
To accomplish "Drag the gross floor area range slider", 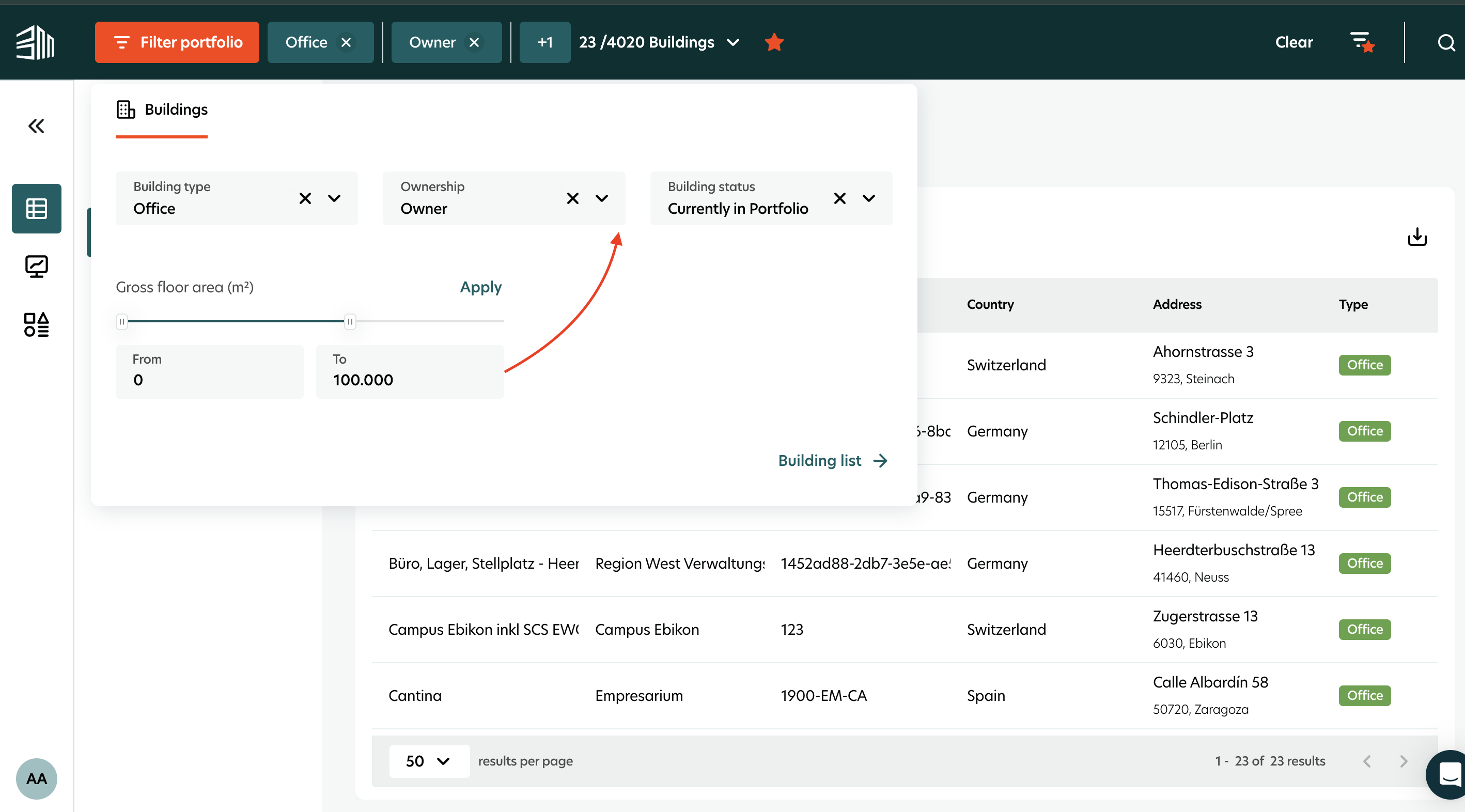I will [350, 321].
